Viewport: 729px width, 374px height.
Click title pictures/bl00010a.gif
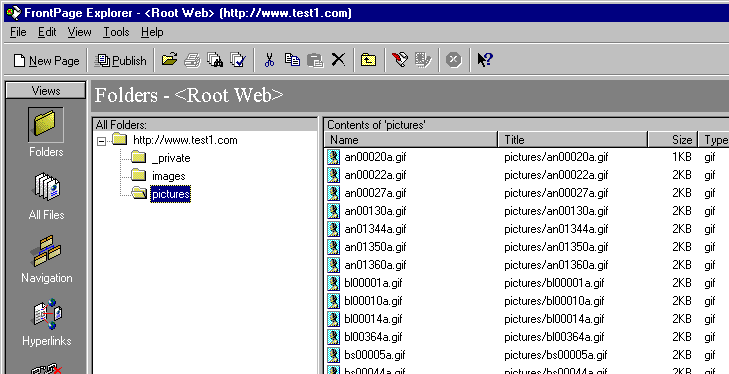tap(554, 301)
